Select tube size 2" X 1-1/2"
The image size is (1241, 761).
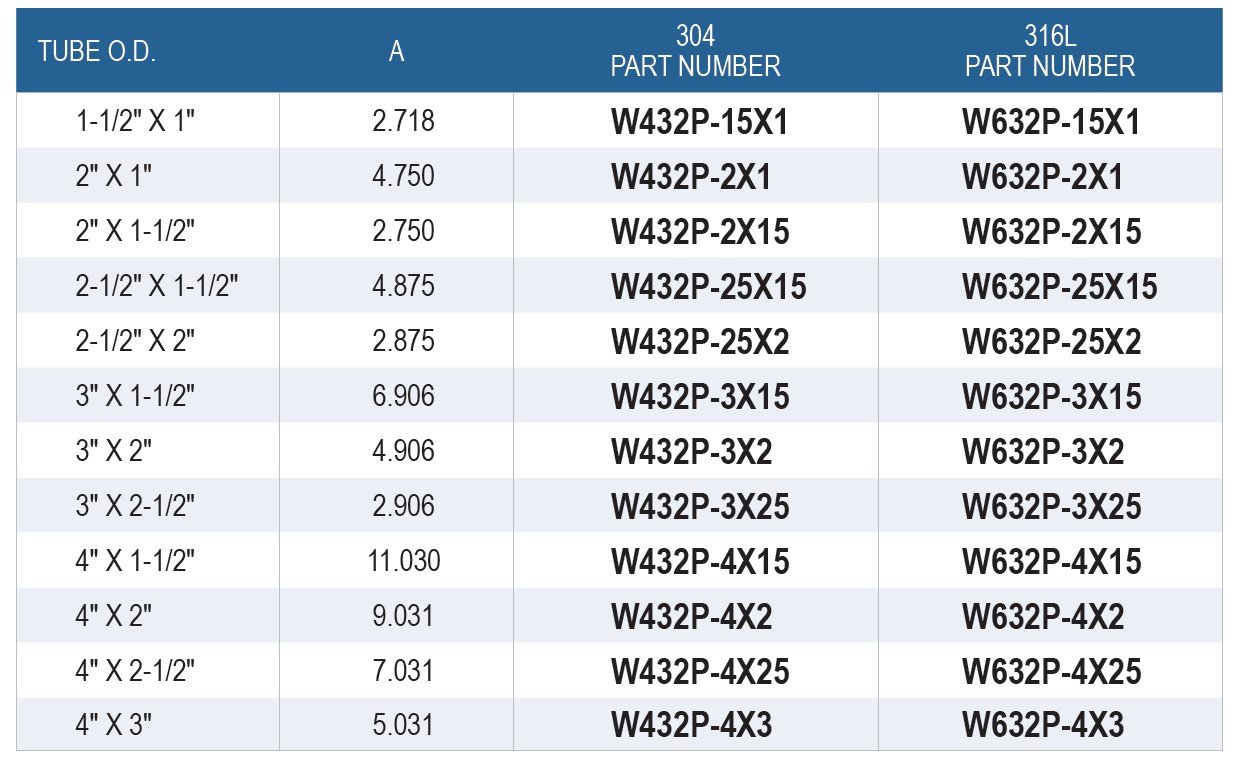coord(135,232)
